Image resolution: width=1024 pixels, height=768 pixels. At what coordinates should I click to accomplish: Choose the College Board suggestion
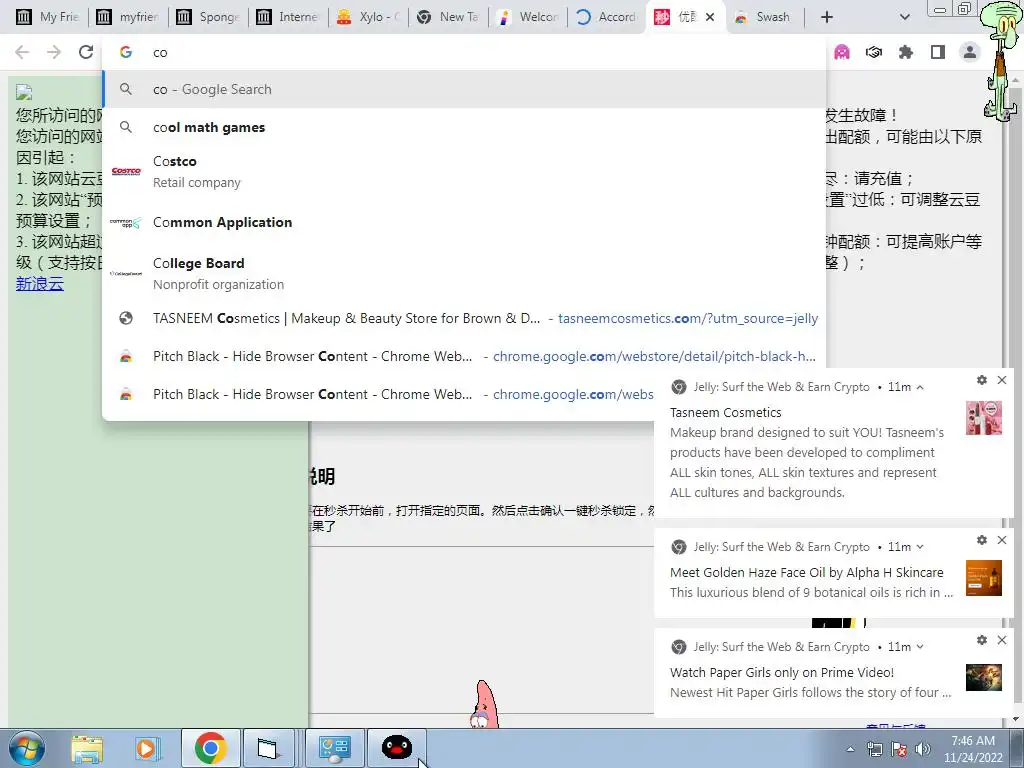click(464, 274)
